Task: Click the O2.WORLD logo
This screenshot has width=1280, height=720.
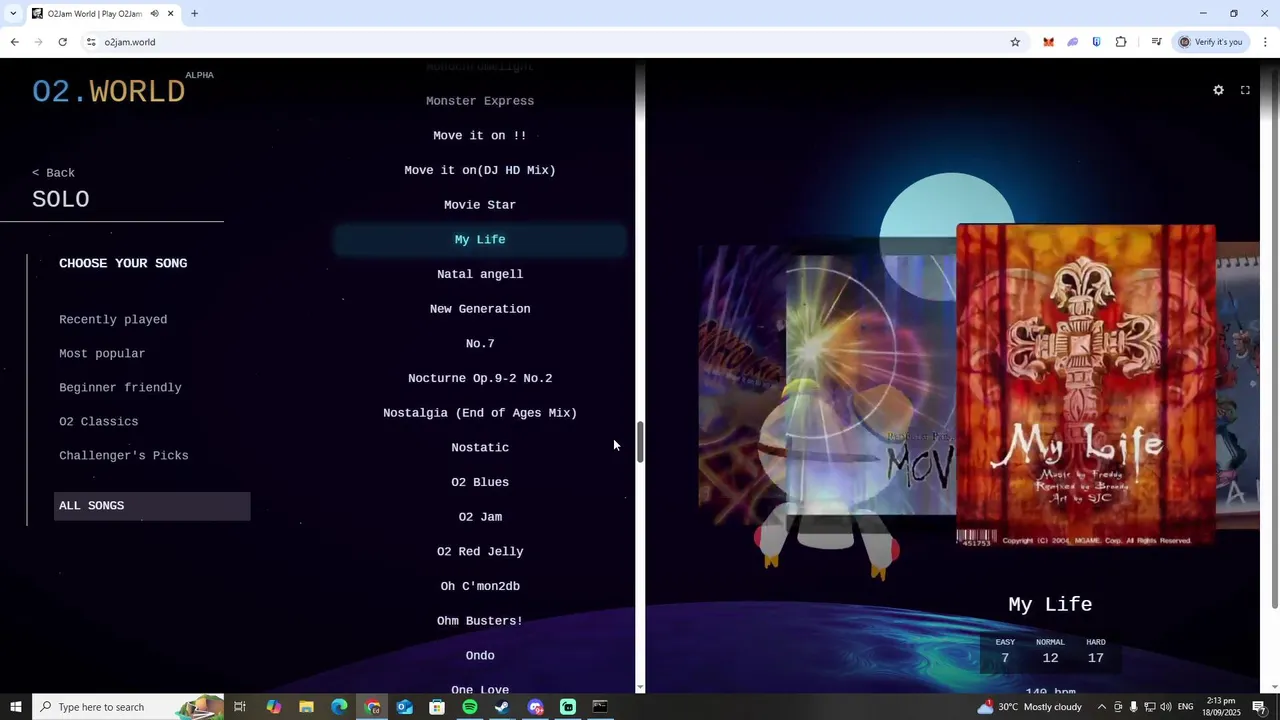Action: click(x=108, y=92)
